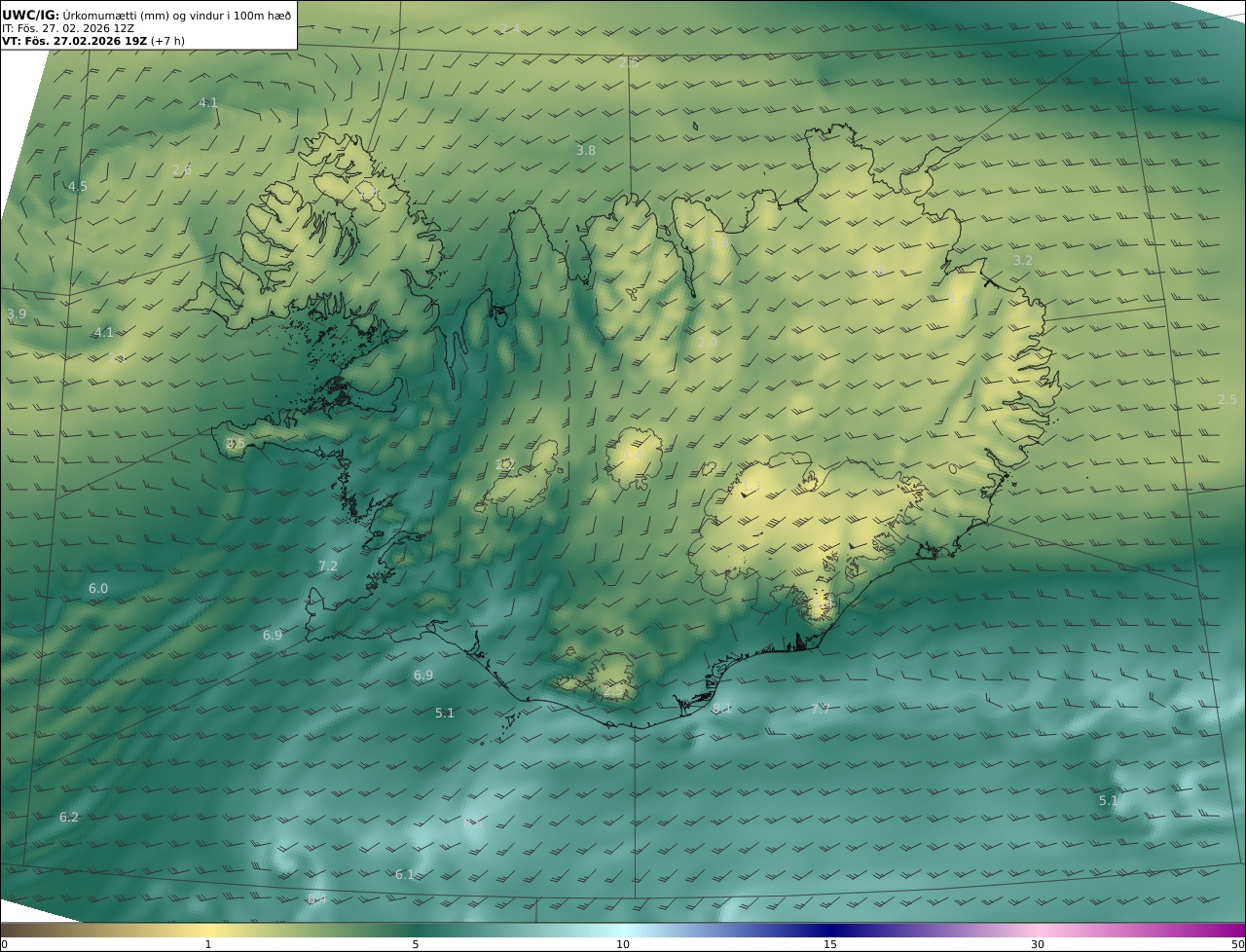Image resolution: width=1246 pixels, height=952 pixels.
Task: Click the 3.2 precipitation value
Action: (1023, 260)
